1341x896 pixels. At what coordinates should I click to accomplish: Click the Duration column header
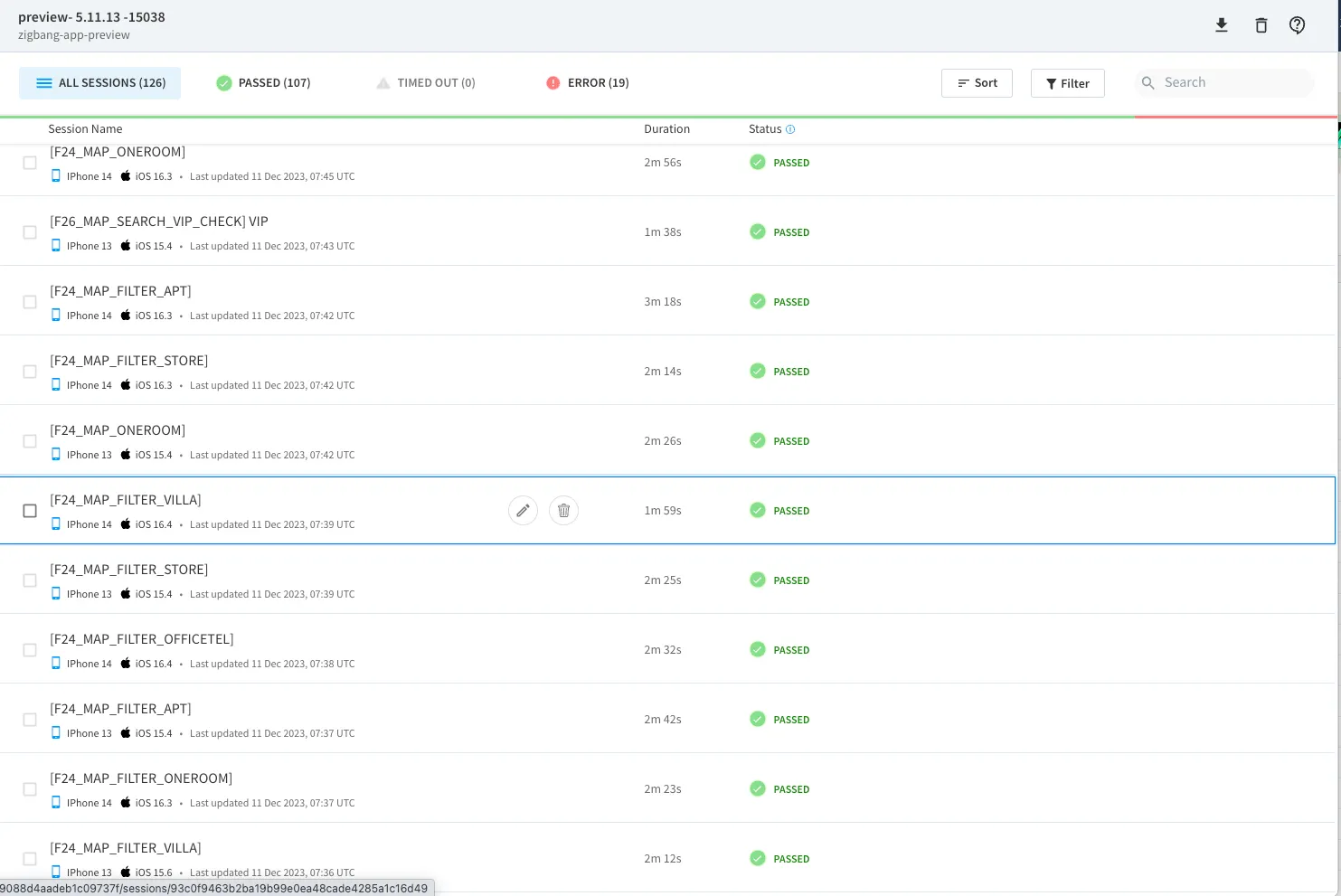pyautogui.click(x=667, y=129)
